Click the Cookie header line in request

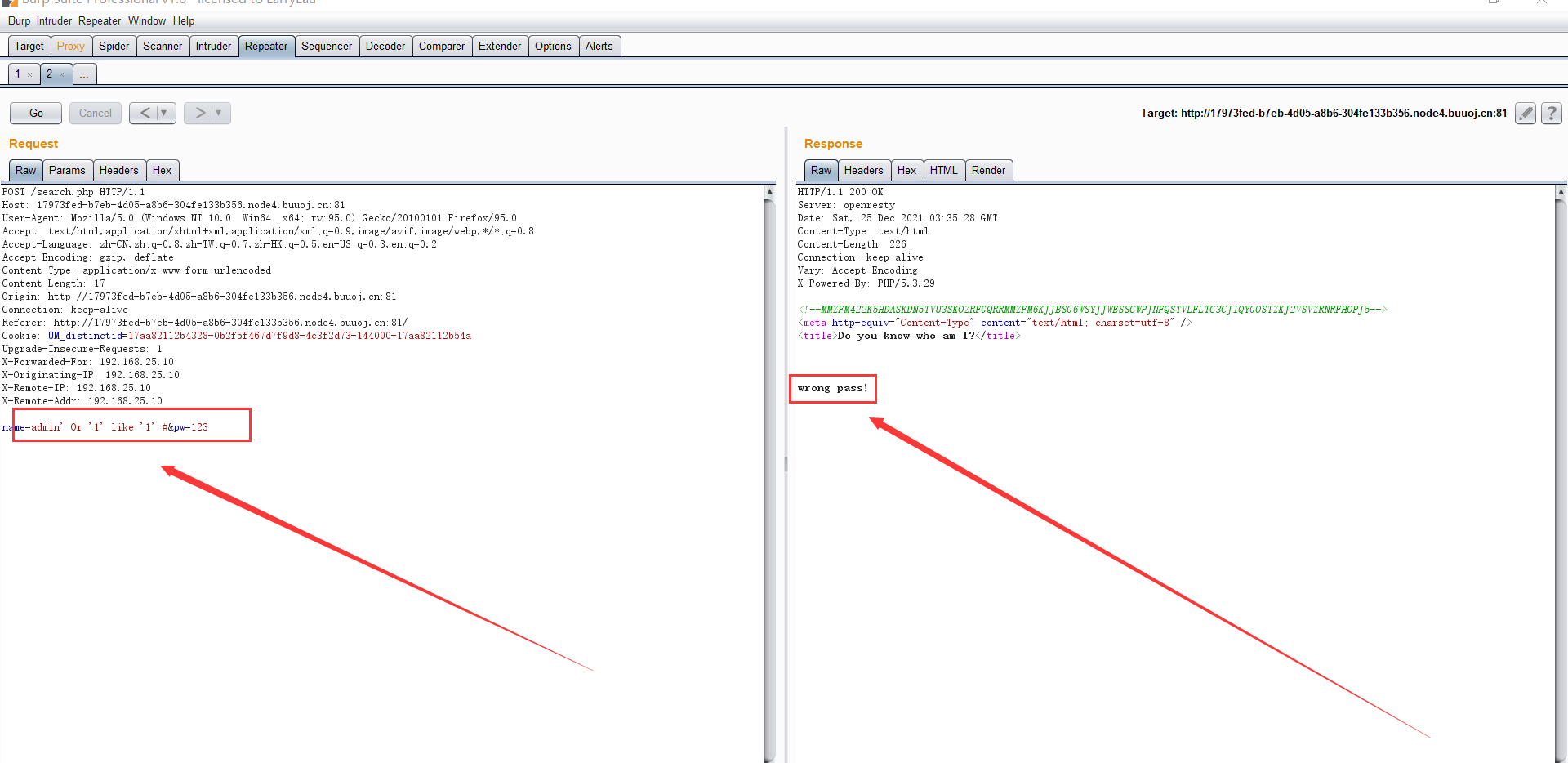237,336
